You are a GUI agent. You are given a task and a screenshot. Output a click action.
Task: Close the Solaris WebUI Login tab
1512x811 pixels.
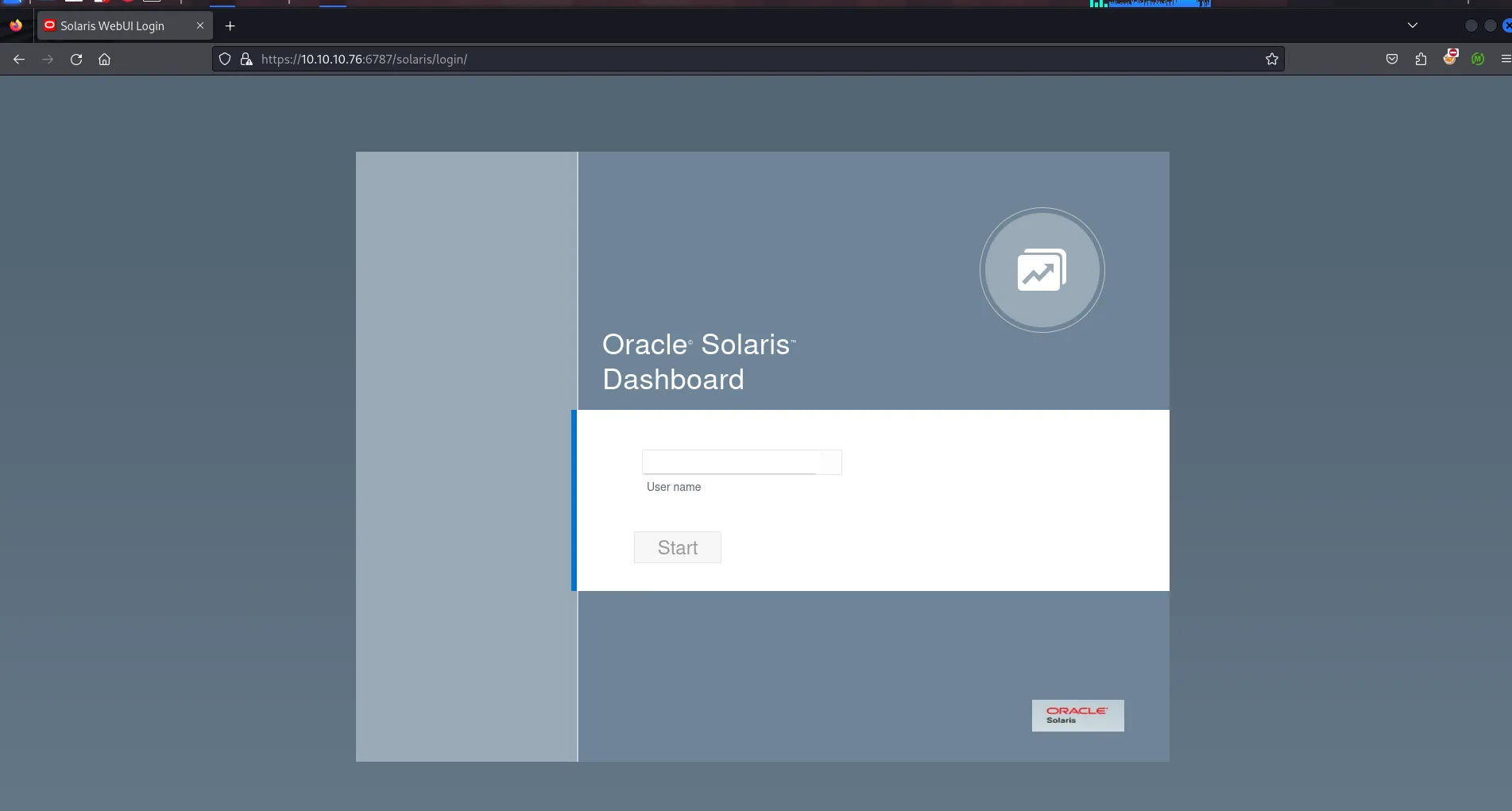[x=200, y=26]
